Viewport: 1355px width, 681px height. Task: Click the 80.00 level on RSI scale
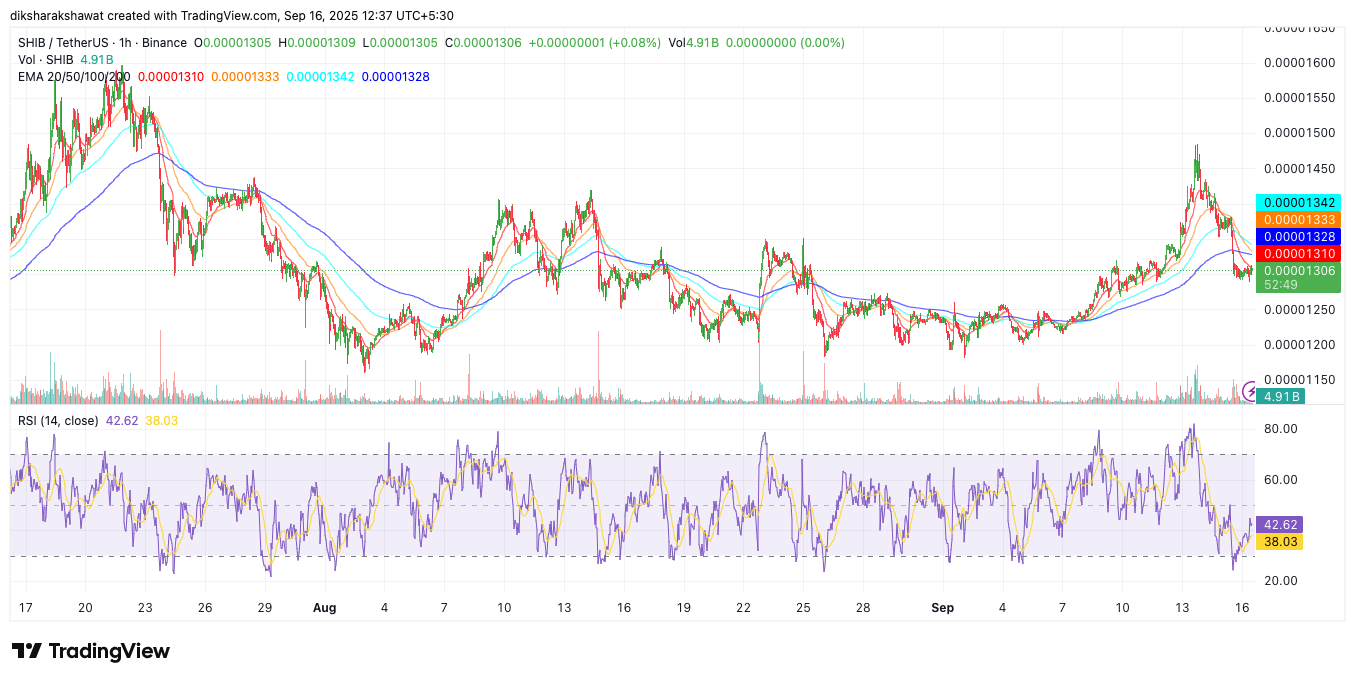[1281, 429]
